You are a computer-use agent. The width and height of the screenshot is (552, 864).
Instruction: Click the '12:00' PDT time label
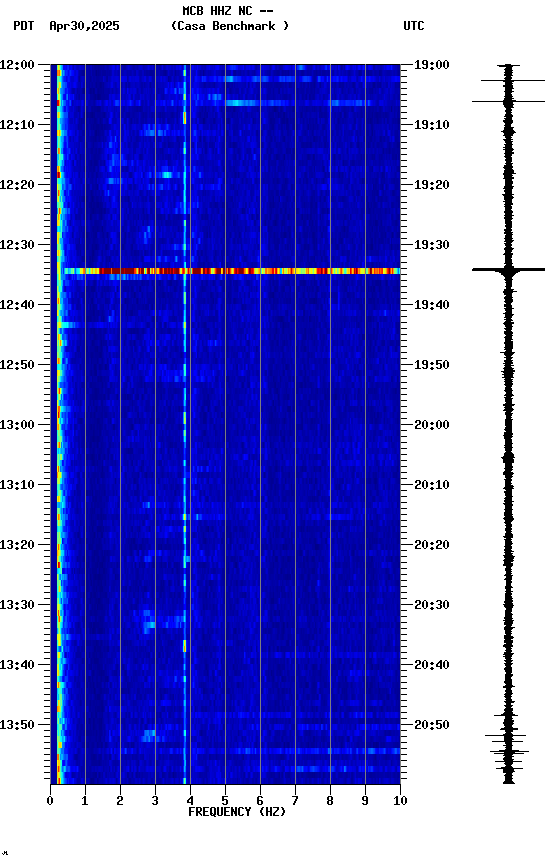tap(17, 65)
